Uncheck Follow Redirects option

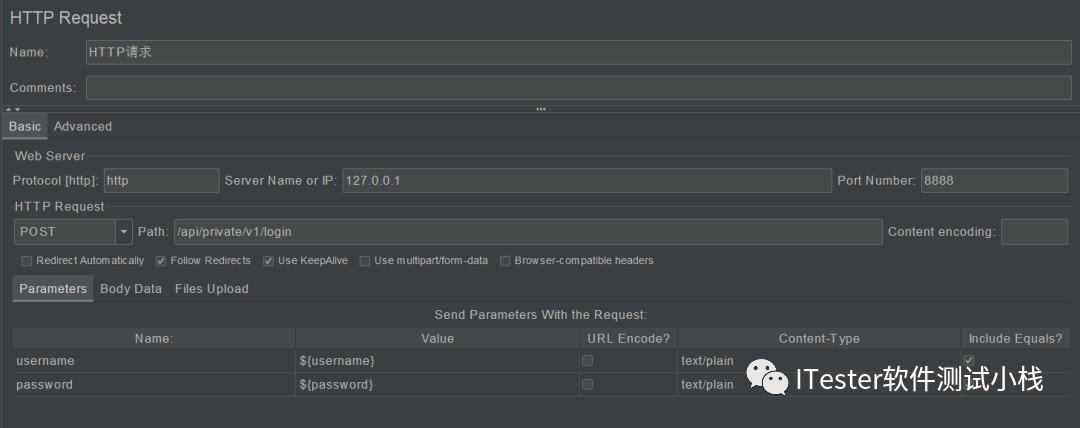click(x=160, y=261)
